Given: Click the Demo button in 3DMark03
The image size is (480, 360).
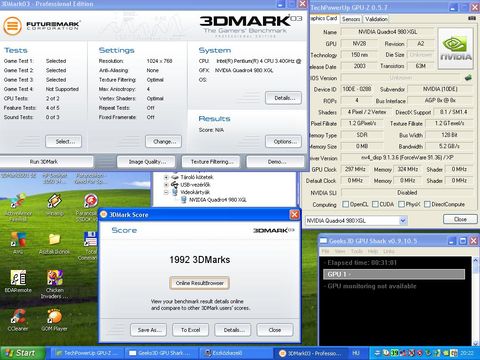Looking at the screenshot, I should click(276, 162).
